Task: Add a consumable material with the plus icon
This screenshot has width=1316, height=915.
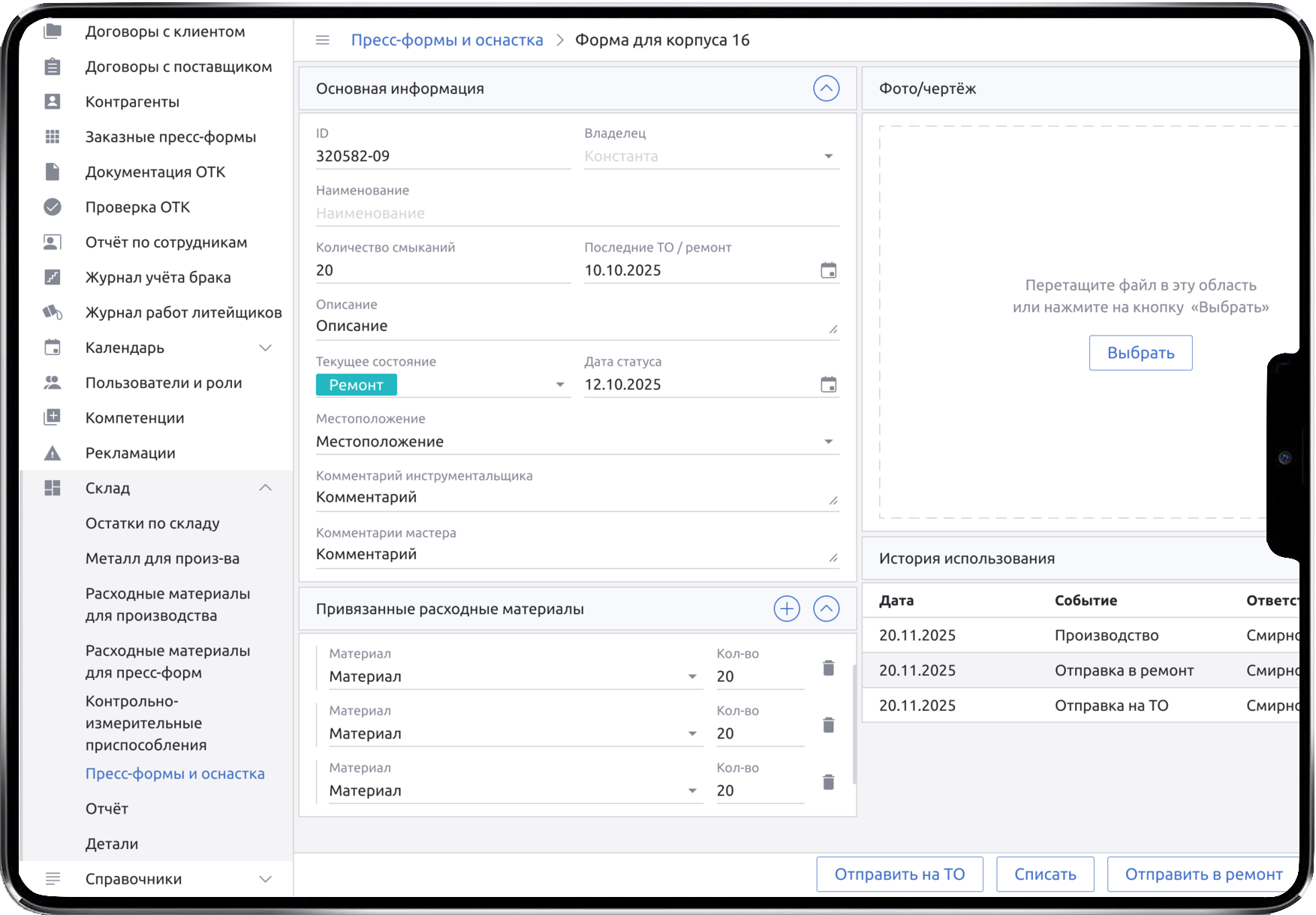Action: (x=786, y=608)
